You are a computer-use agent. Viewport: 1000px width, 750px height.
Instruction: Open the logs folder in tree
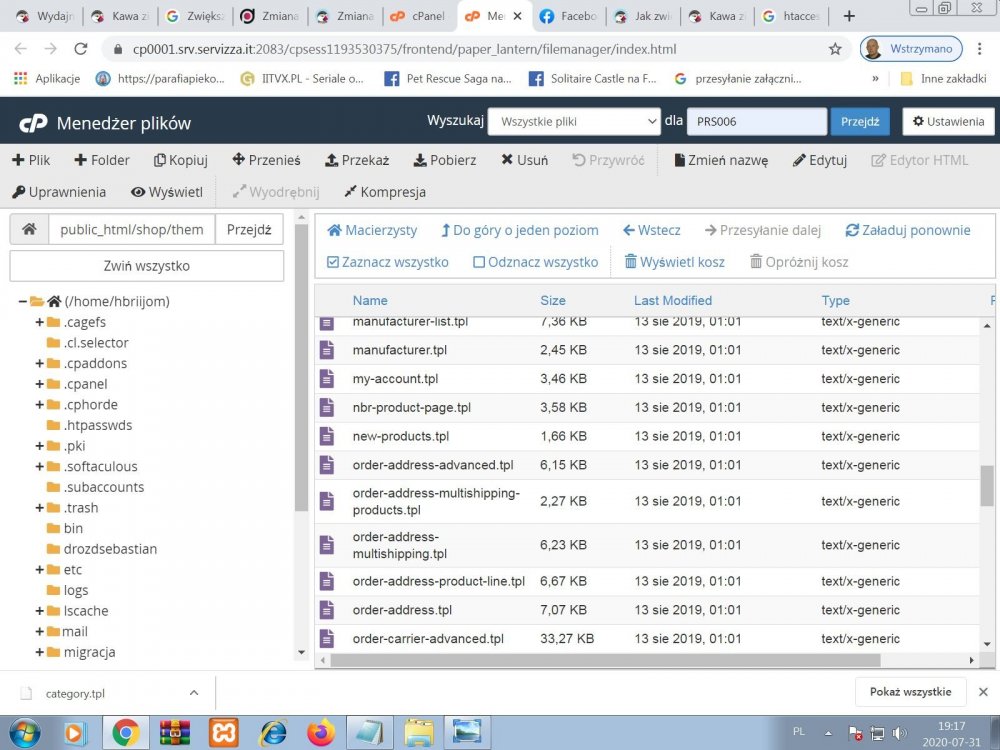coord(75,591)
